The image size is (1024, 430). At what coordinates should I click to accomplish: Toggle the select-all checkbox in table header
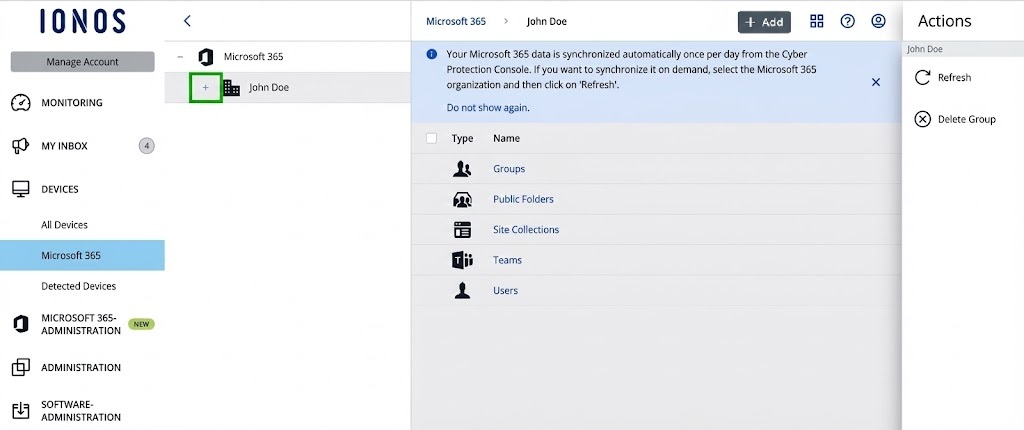[431, 139]
